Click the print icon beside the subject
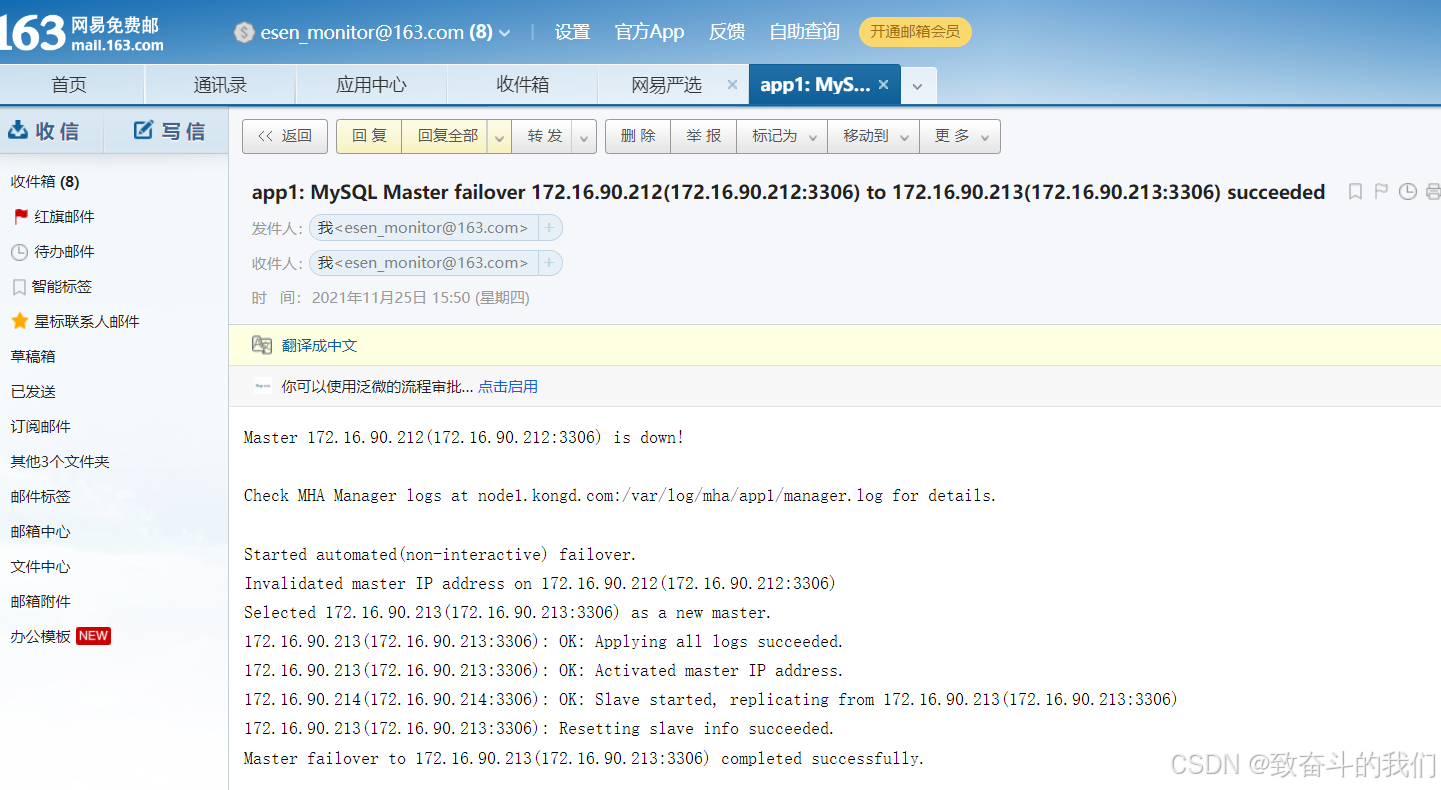This screenshot has height=790, width=1441. [x=1433, y=192]
